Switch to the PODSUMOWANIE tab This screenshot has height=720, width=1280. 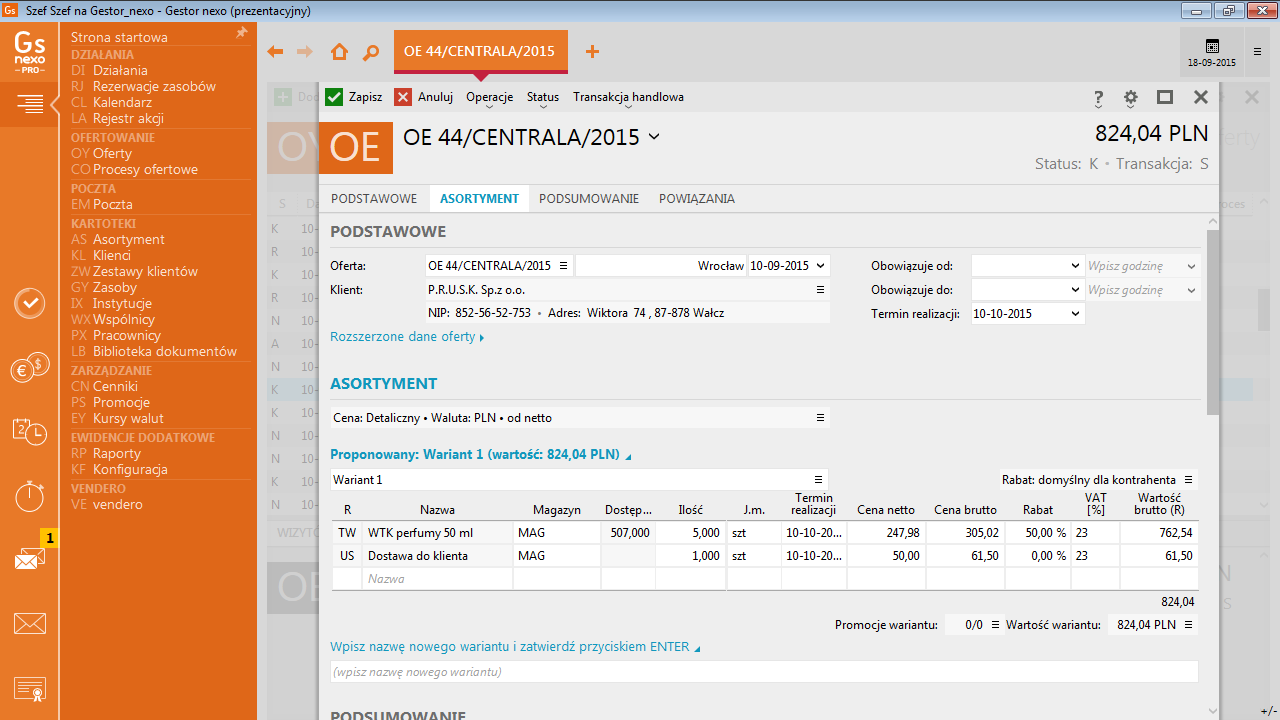point(588,198)
